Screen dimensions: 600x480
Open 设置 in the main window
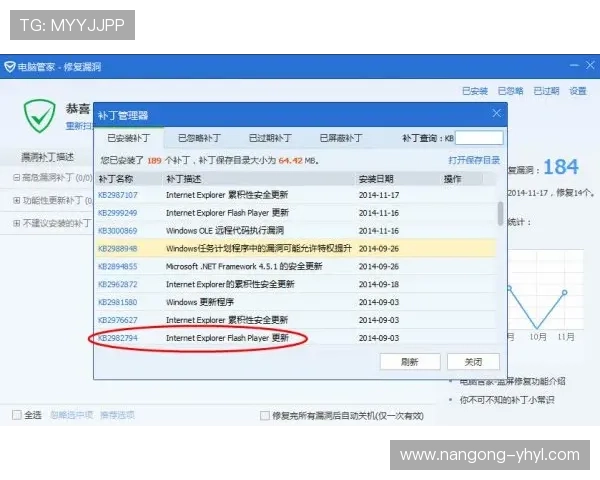pyautogui.click(x=578, y=91)
